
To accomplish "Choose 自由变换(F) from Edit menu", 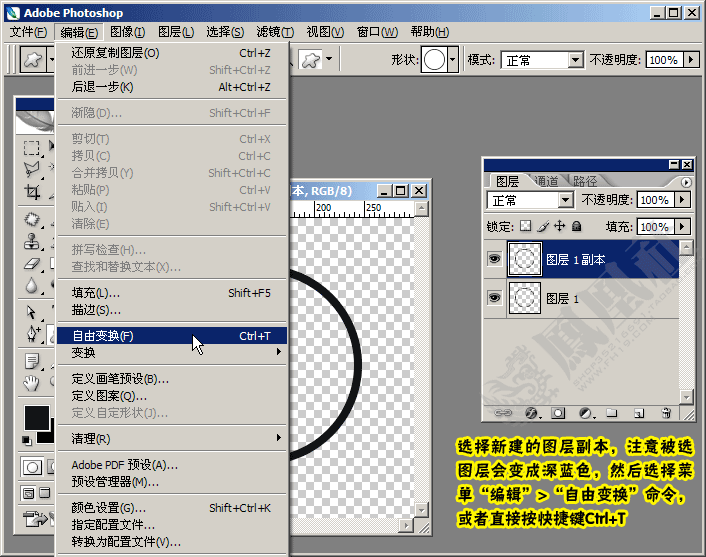I will tap(172, 336).
